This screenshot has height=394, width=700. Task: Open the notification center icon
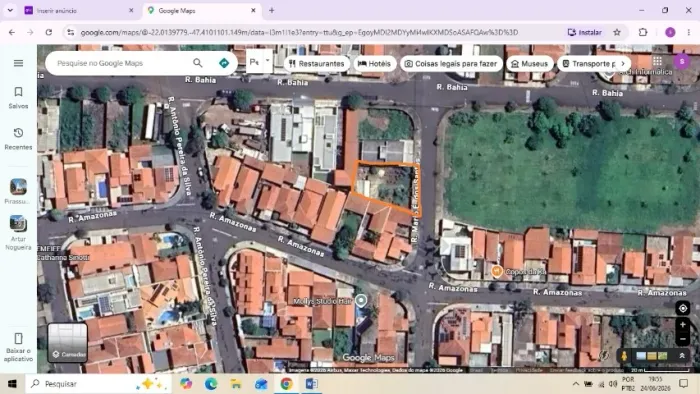click(x=683, y=384)
